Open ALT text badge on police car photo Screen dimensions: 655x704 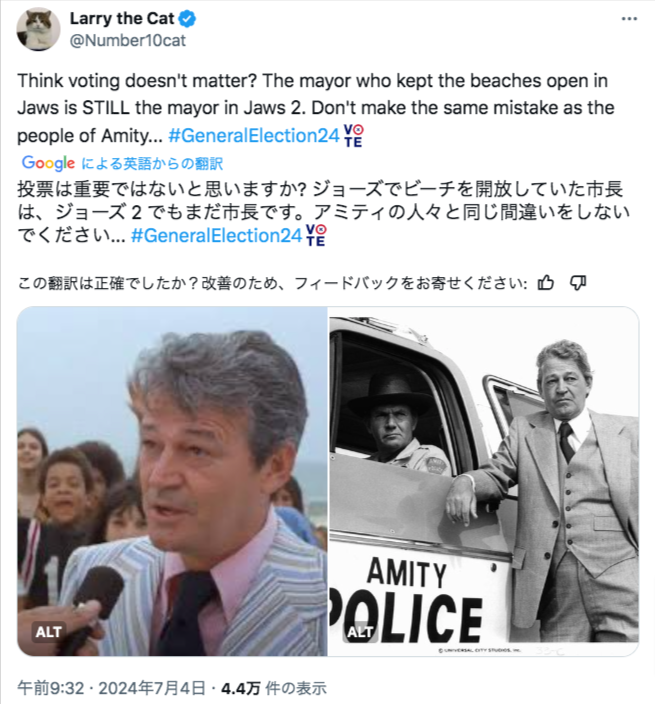pos(360,632)
